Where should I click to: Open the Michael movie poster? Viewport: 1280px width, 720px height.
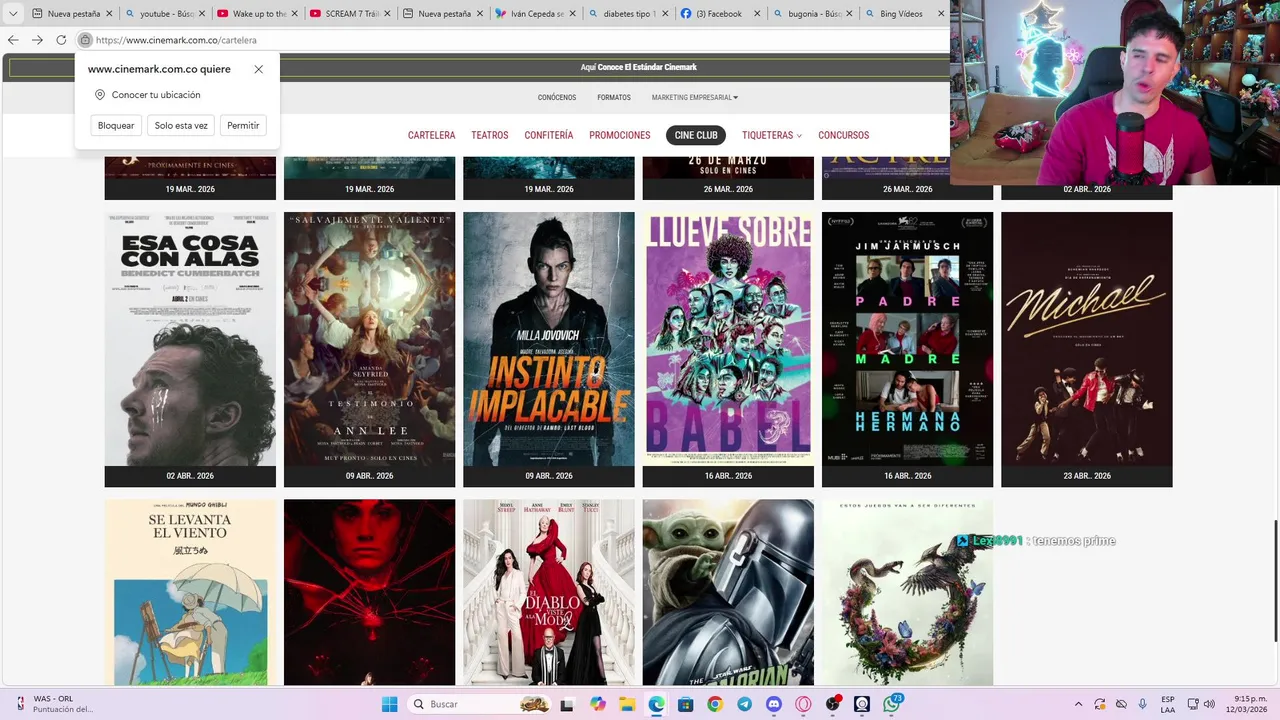(x=1087, y=339)
